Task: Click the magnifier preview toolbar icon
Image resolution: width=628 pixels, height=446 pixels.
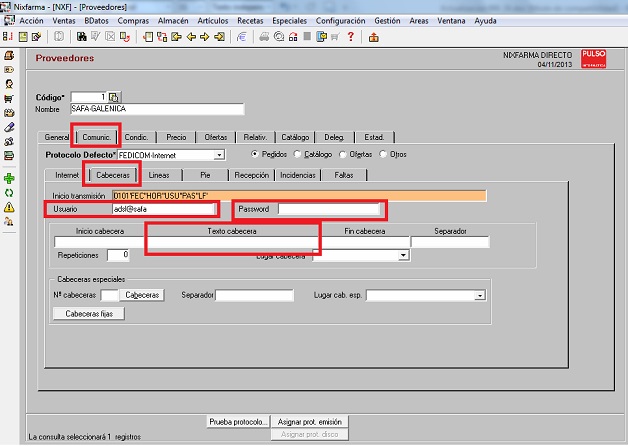Action: click(x=279, y=37)
